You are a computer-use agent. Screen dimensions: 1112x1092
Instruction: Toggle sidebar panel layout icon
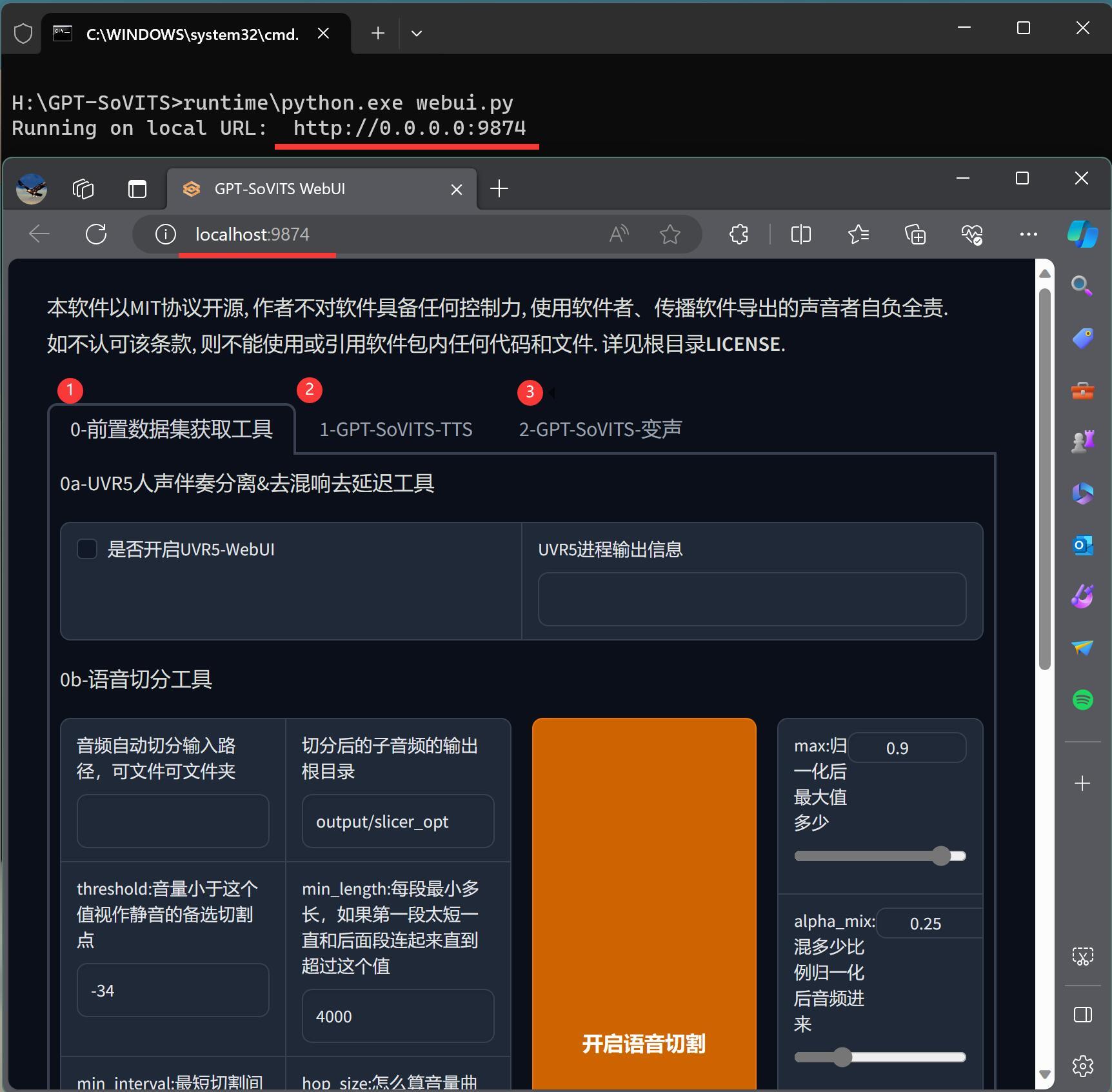click(x=1082, y=1015)
